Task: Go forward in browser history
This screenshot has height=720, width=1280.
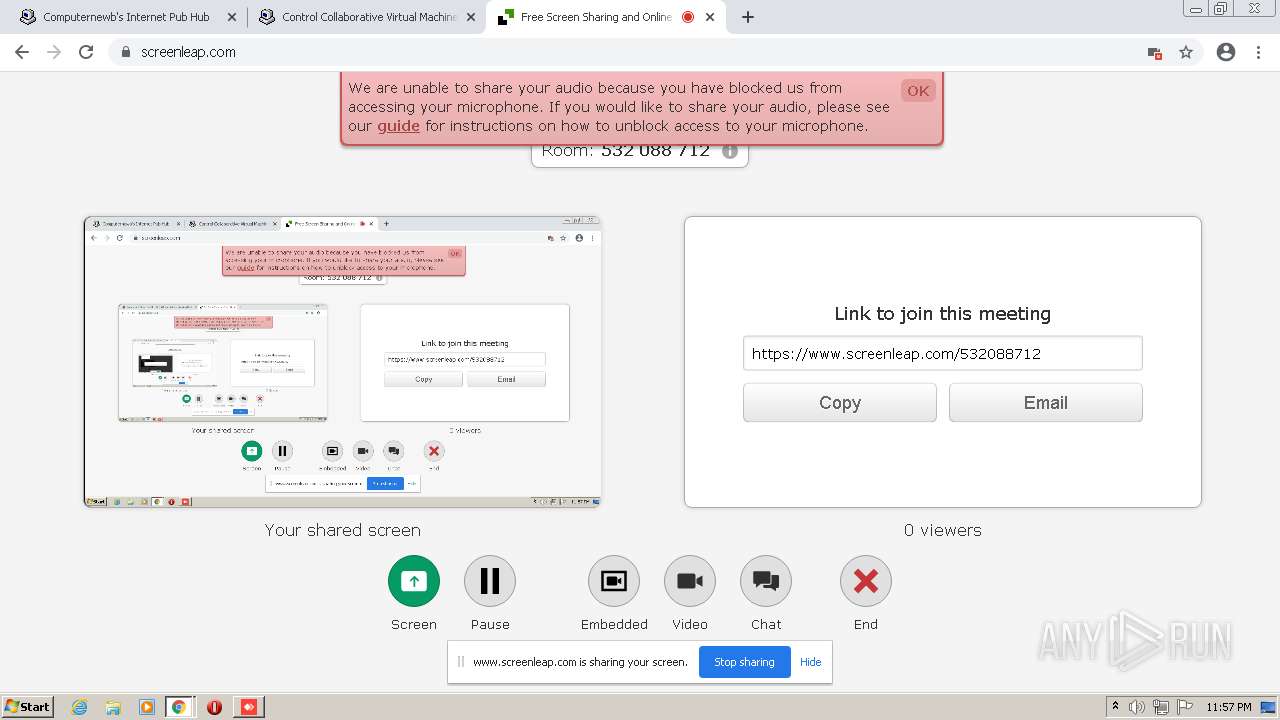Action: [x=54, y=52]
